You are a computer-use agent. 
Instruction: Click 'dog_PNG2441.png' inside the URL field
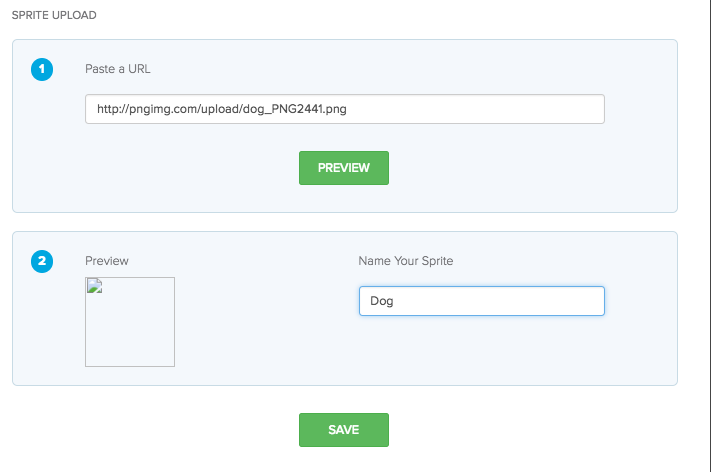pyautogui.click(x=295, y=109)
